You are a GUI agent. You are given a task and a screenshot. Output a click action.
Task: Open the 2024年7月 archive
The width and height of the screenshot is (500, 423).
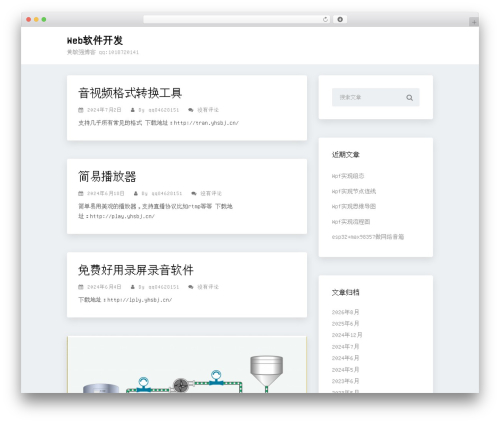(345, 347)
